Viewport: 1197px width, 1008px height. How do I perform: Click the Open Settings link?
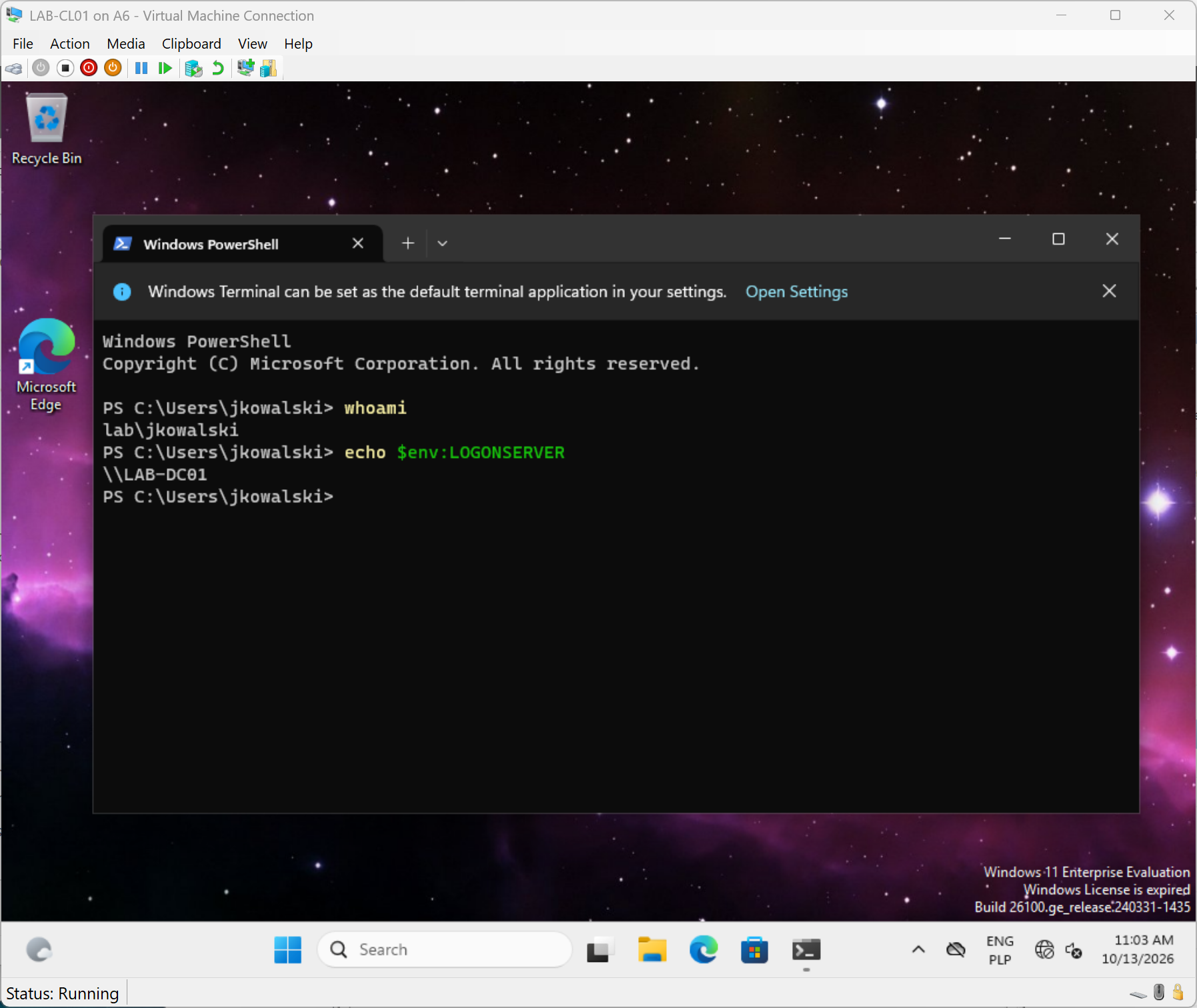[796, 292]
